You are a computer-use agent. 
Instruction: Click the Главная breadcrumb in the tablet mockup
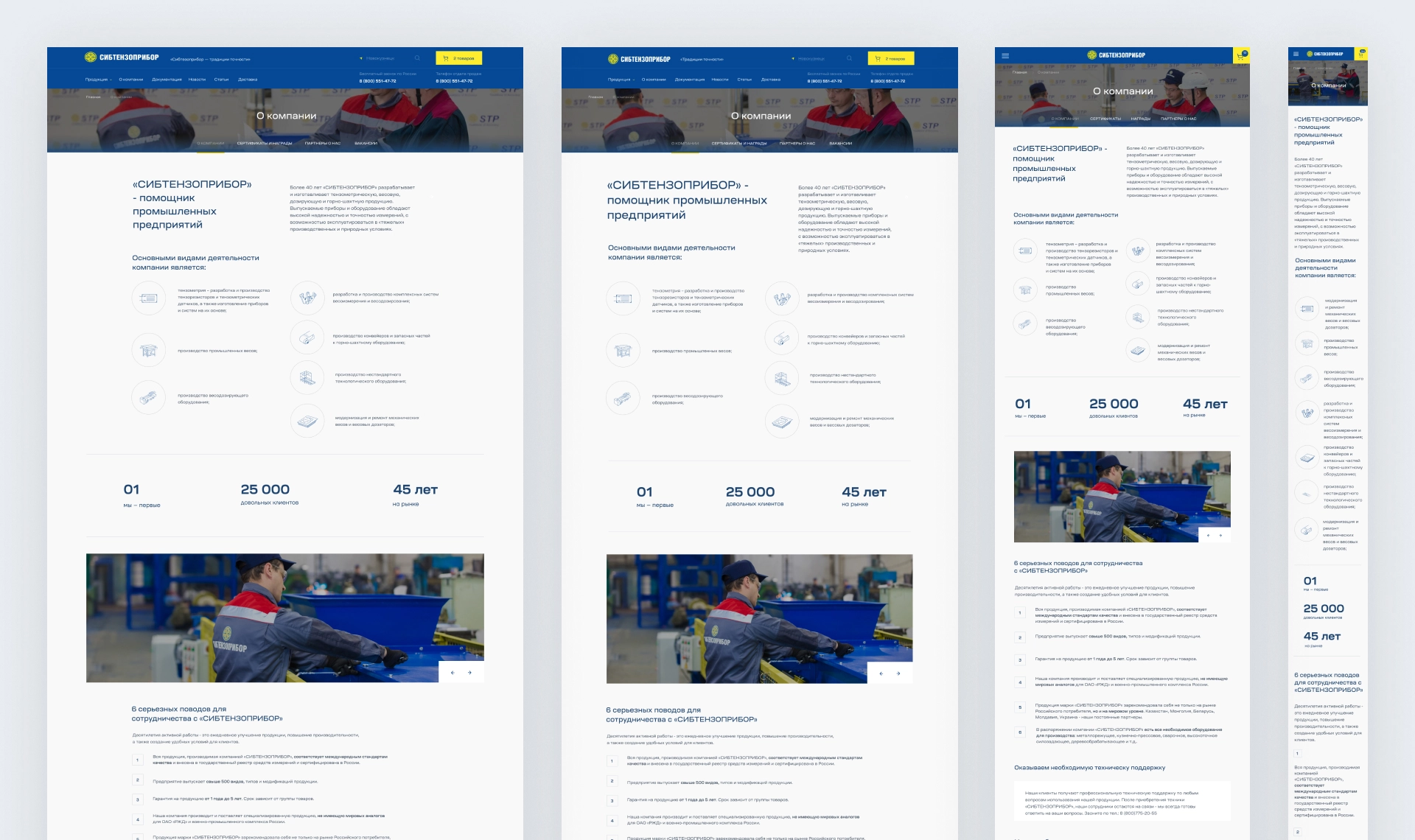coord(1019,72)
